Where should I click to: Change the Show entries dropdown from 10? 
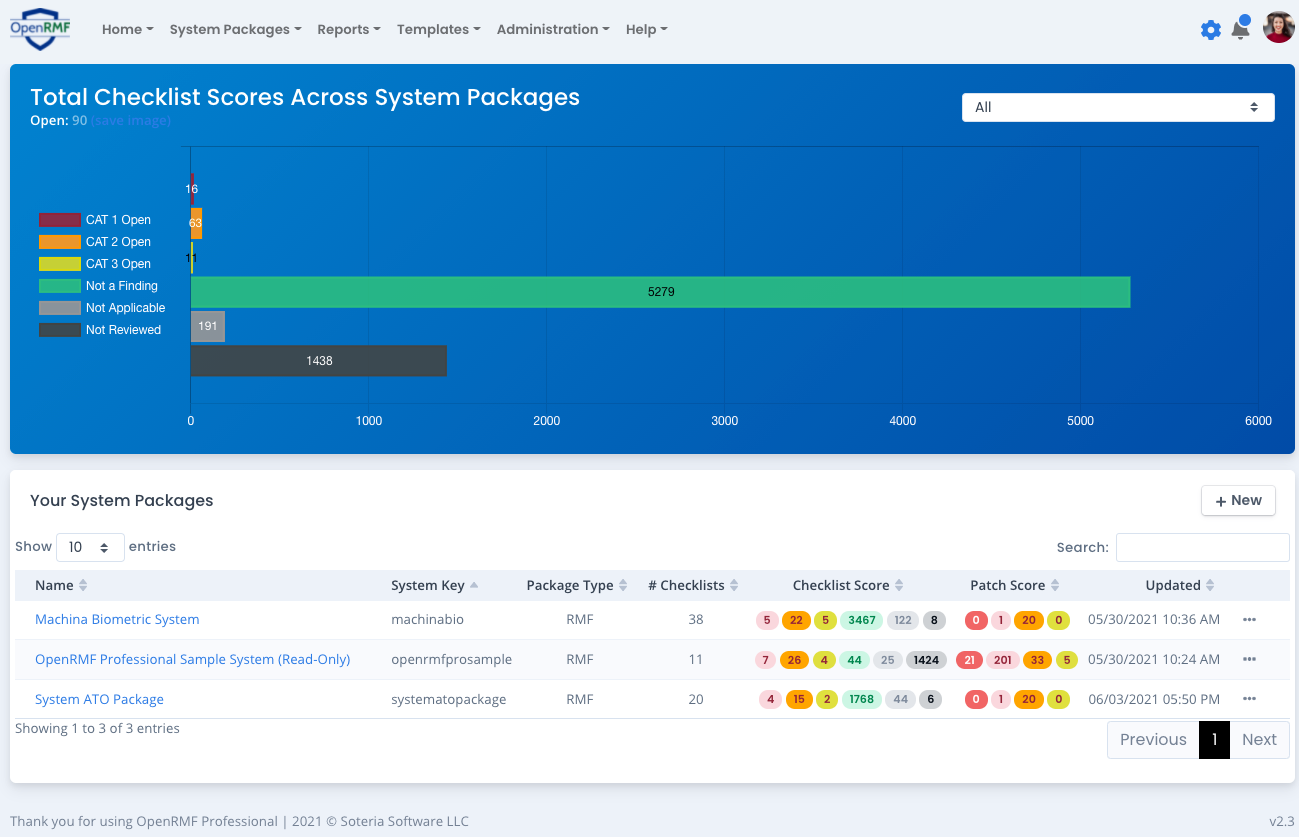[90, 547]
